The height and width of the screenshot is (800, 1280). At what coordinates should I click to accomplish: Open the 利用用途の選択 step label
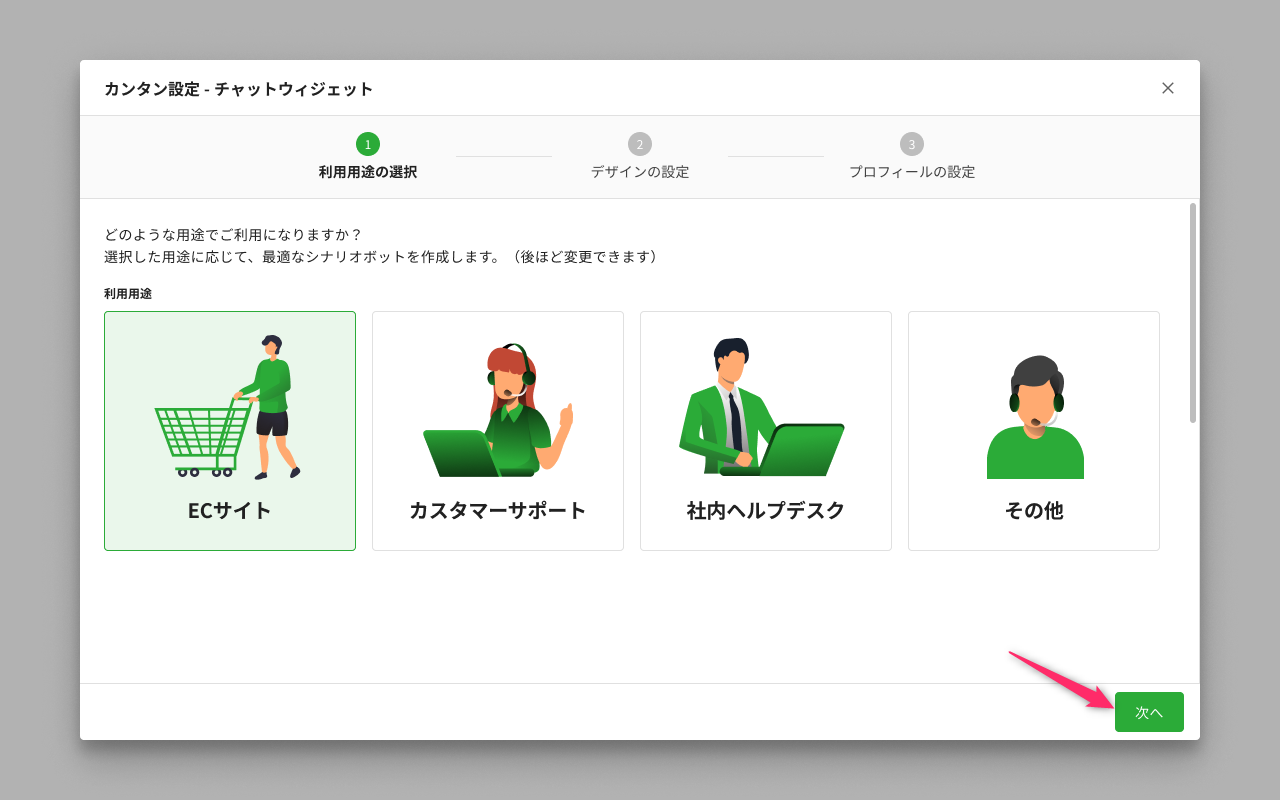pos(368,172)
